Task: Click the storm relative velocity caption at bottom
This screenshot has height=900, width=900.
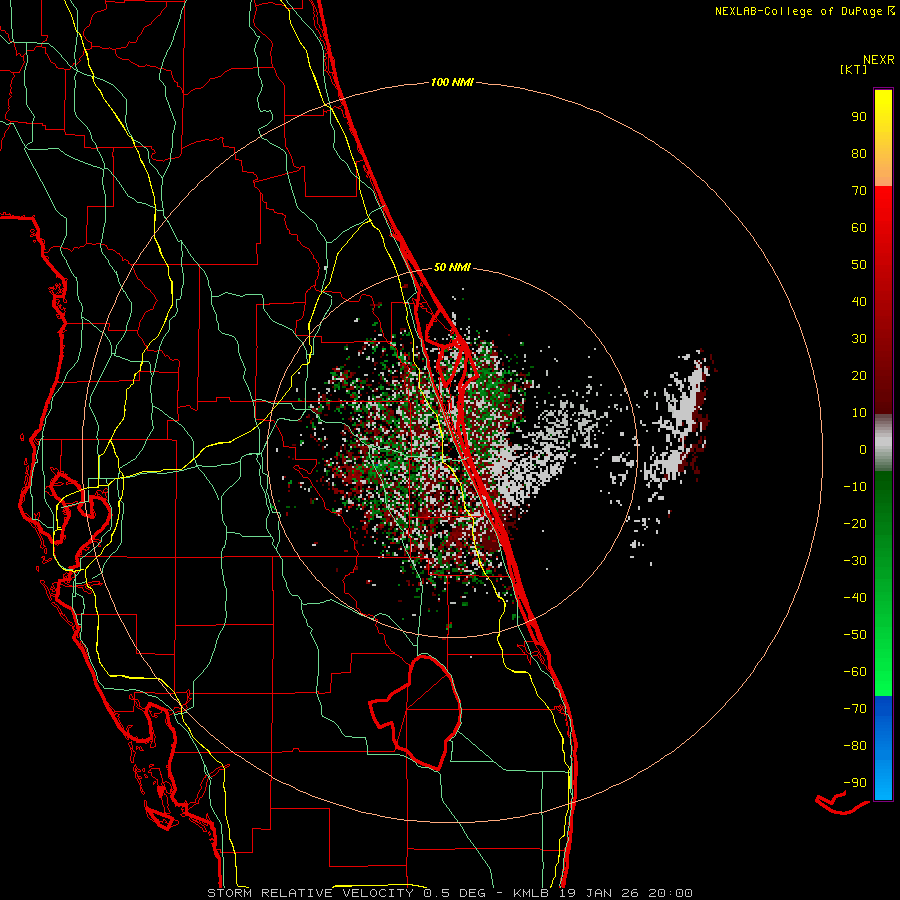Action: coord(450,893)
